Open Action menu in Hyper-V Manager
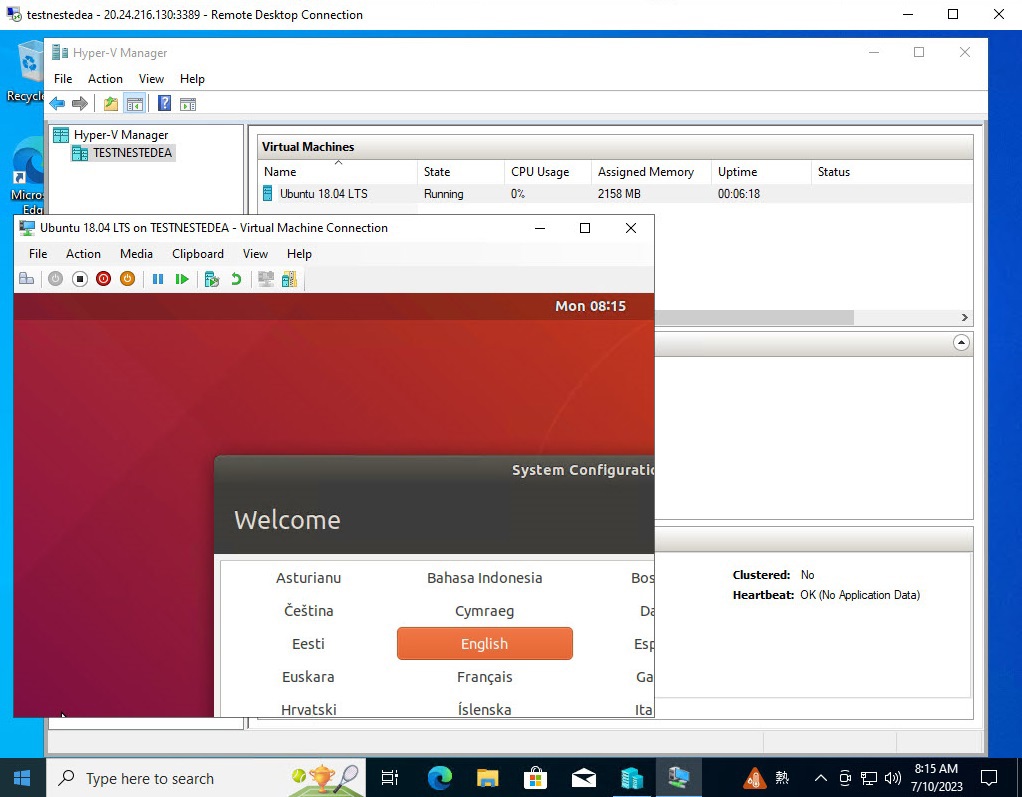This screenshot has width=1022, height=797. pos(106,79)
